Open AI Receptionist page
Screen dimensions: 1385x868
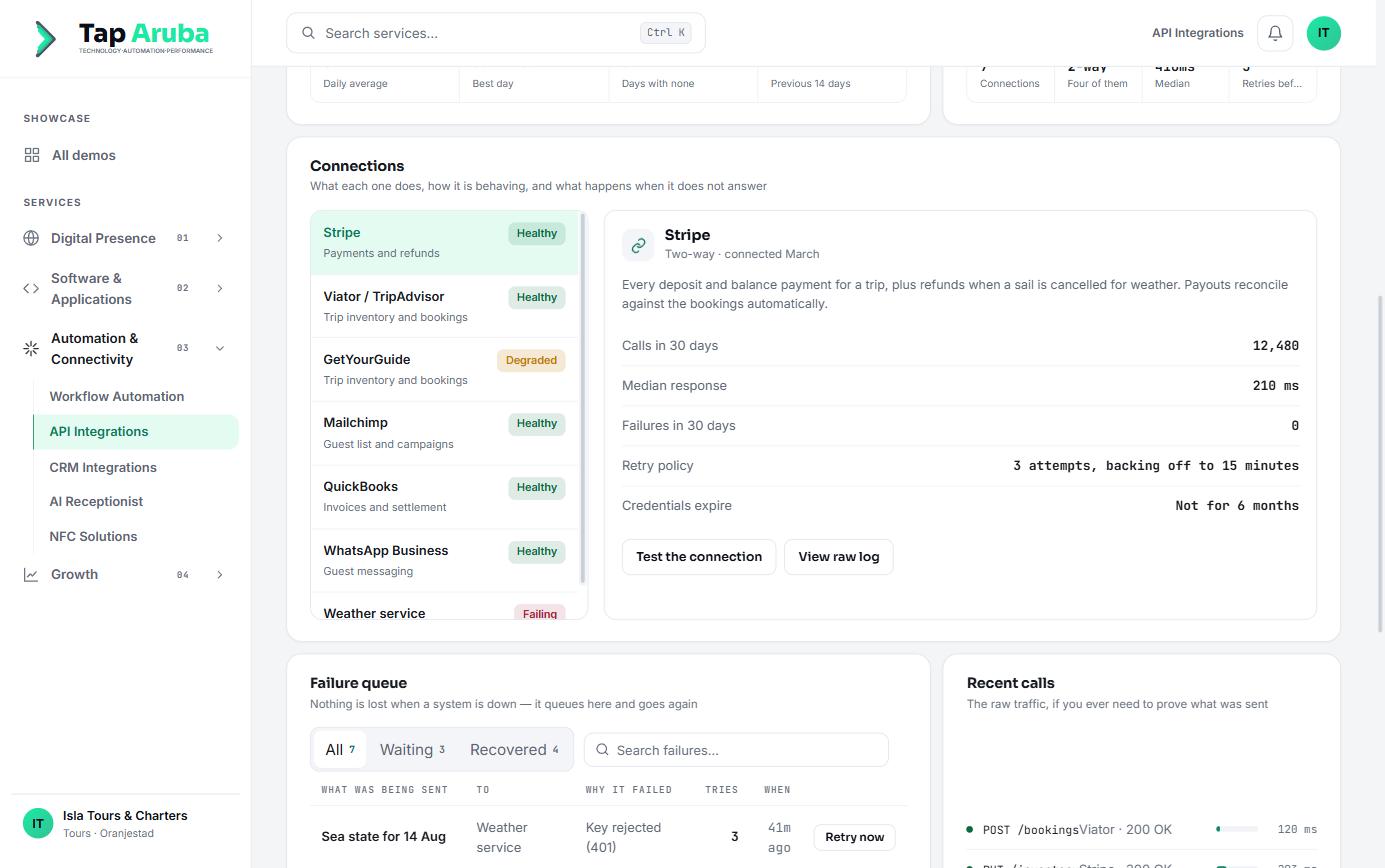click(96, 502)
